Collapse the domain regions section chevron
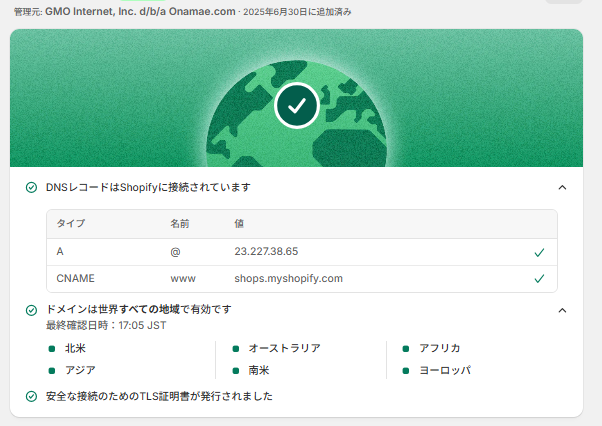The height and width of the screenshot is (426, 602). (x=562, y=310)
